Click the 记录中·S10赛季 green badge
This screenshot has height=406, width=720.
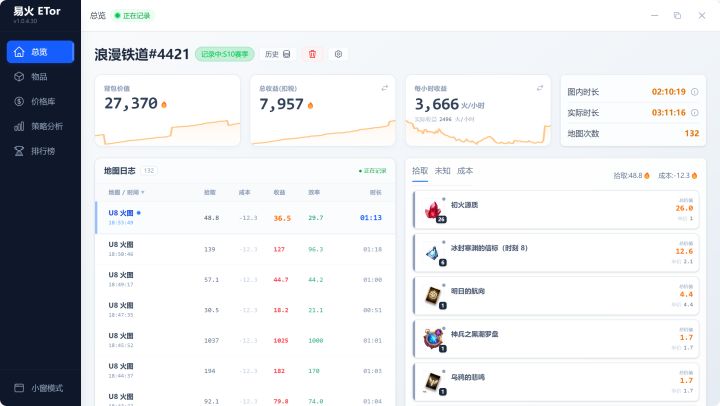pyautogui.click(x=225, y=54)
